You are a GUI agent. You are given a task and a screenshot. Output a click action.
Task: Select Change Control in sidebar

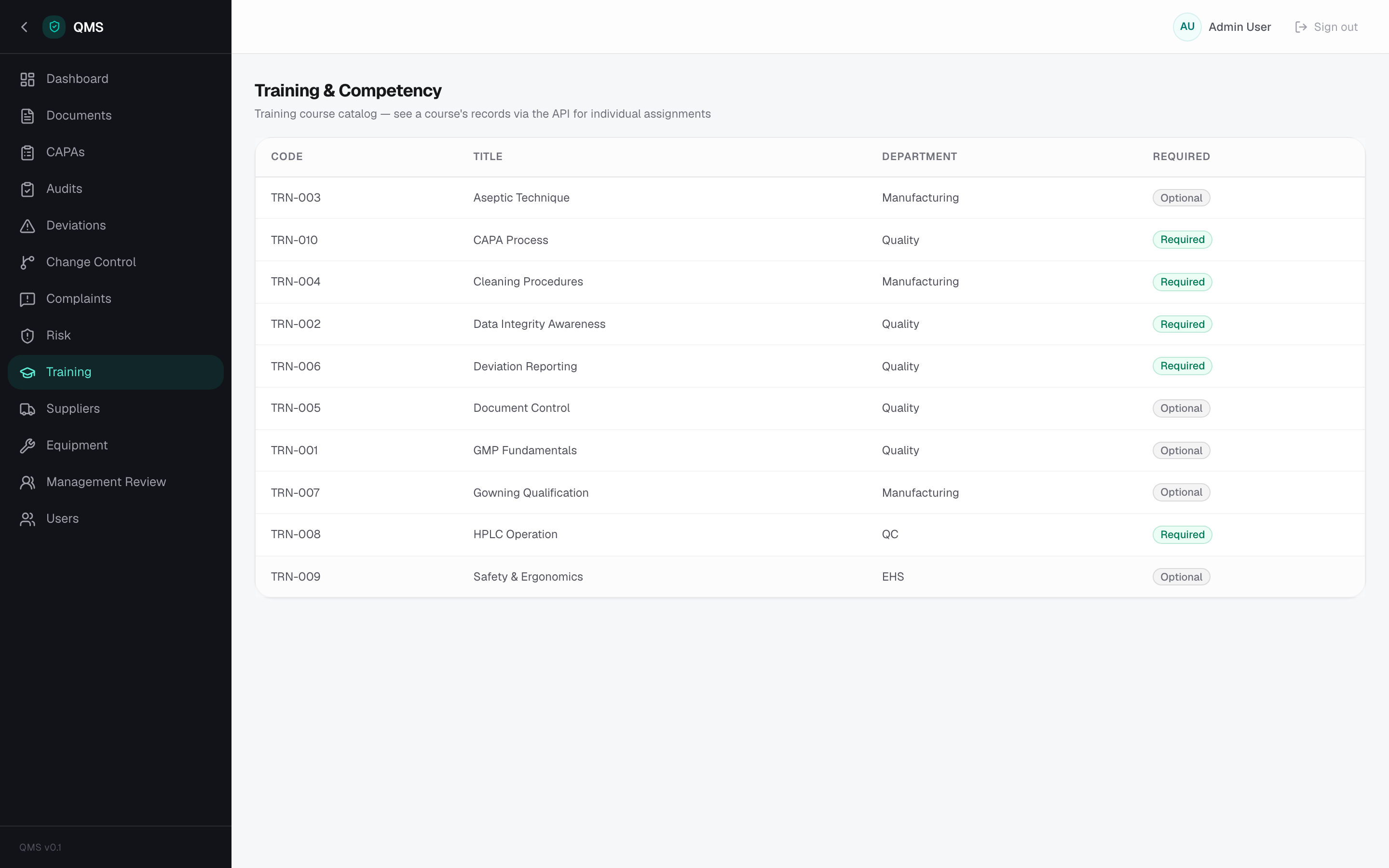tap(115, 262)
